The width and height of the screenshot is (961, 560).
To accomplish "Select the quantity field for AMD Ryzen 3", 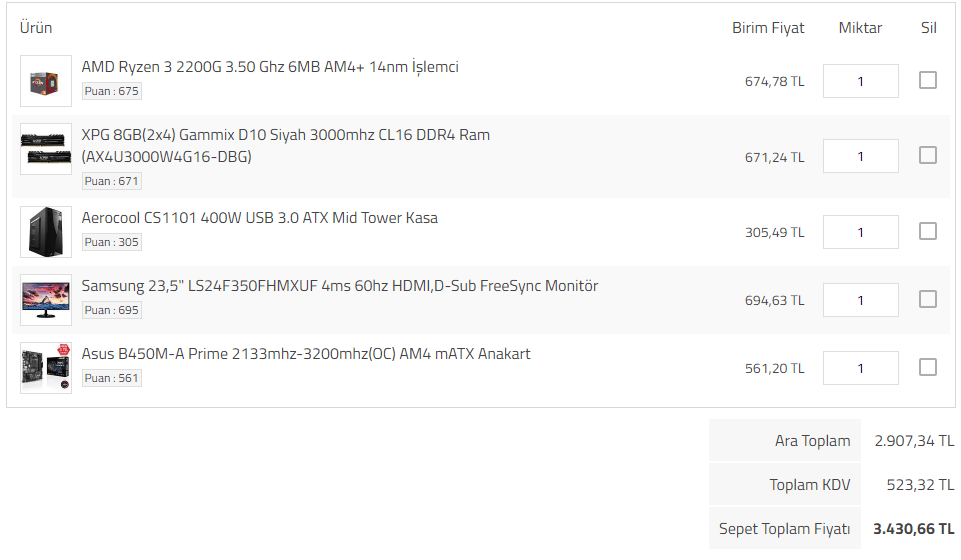I will pyautogui.click(x=860, y=81).
